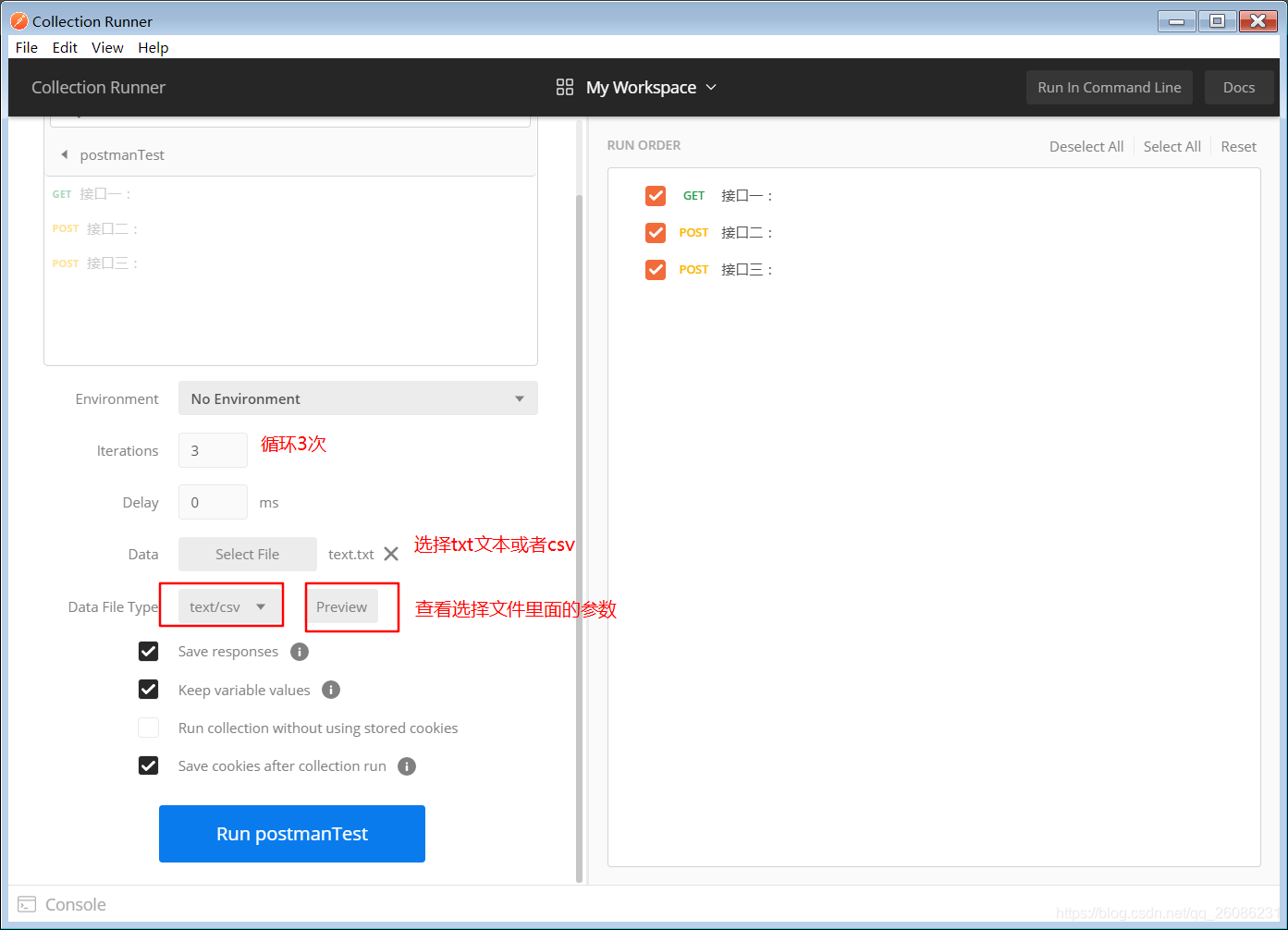The height and width of the screenshot is (930, 1288).
Task: Close the Collection Runner window
Action: (x=1258, y=20)
